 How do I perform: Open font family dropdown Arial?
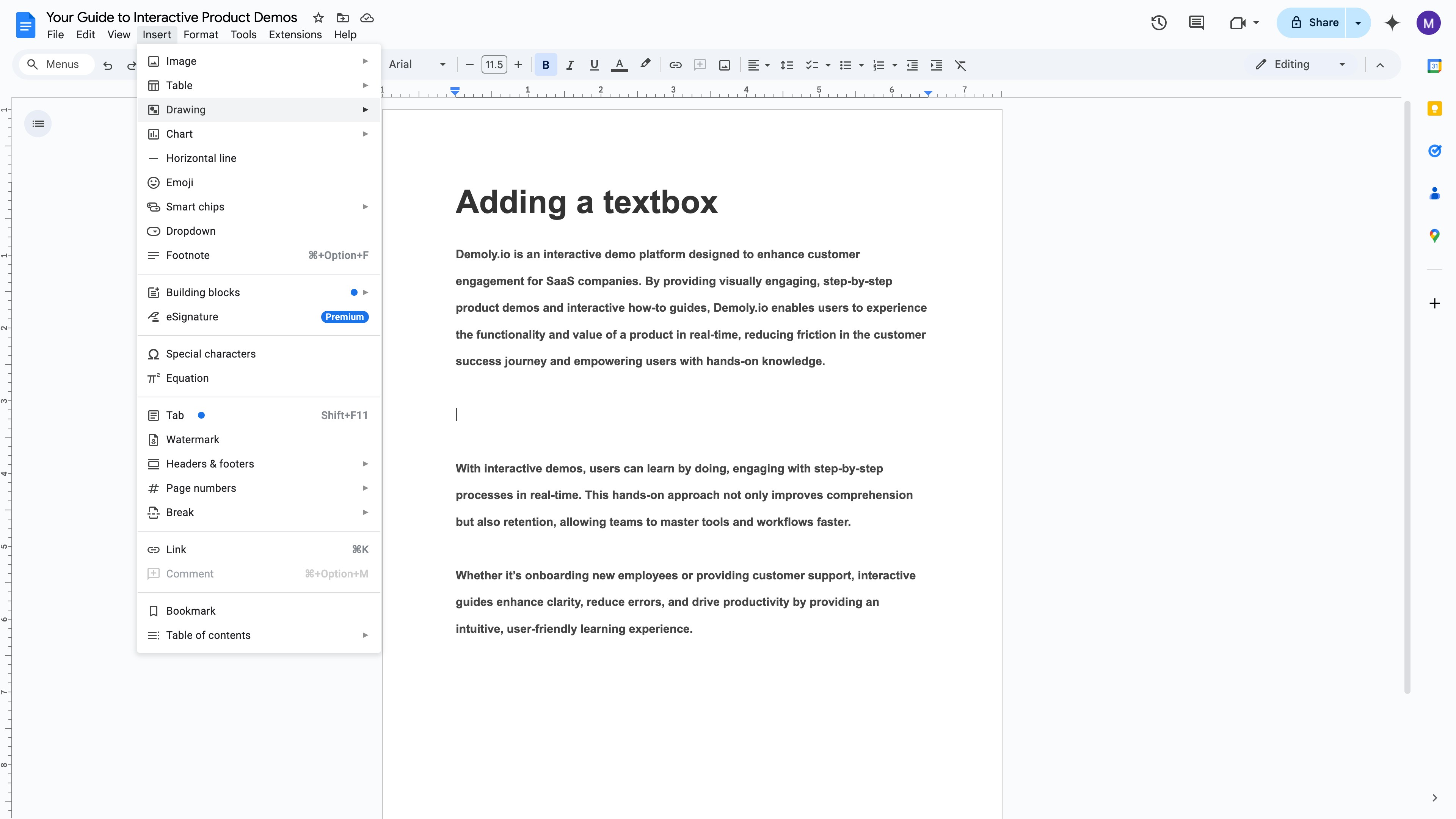(x=417, y=64)
